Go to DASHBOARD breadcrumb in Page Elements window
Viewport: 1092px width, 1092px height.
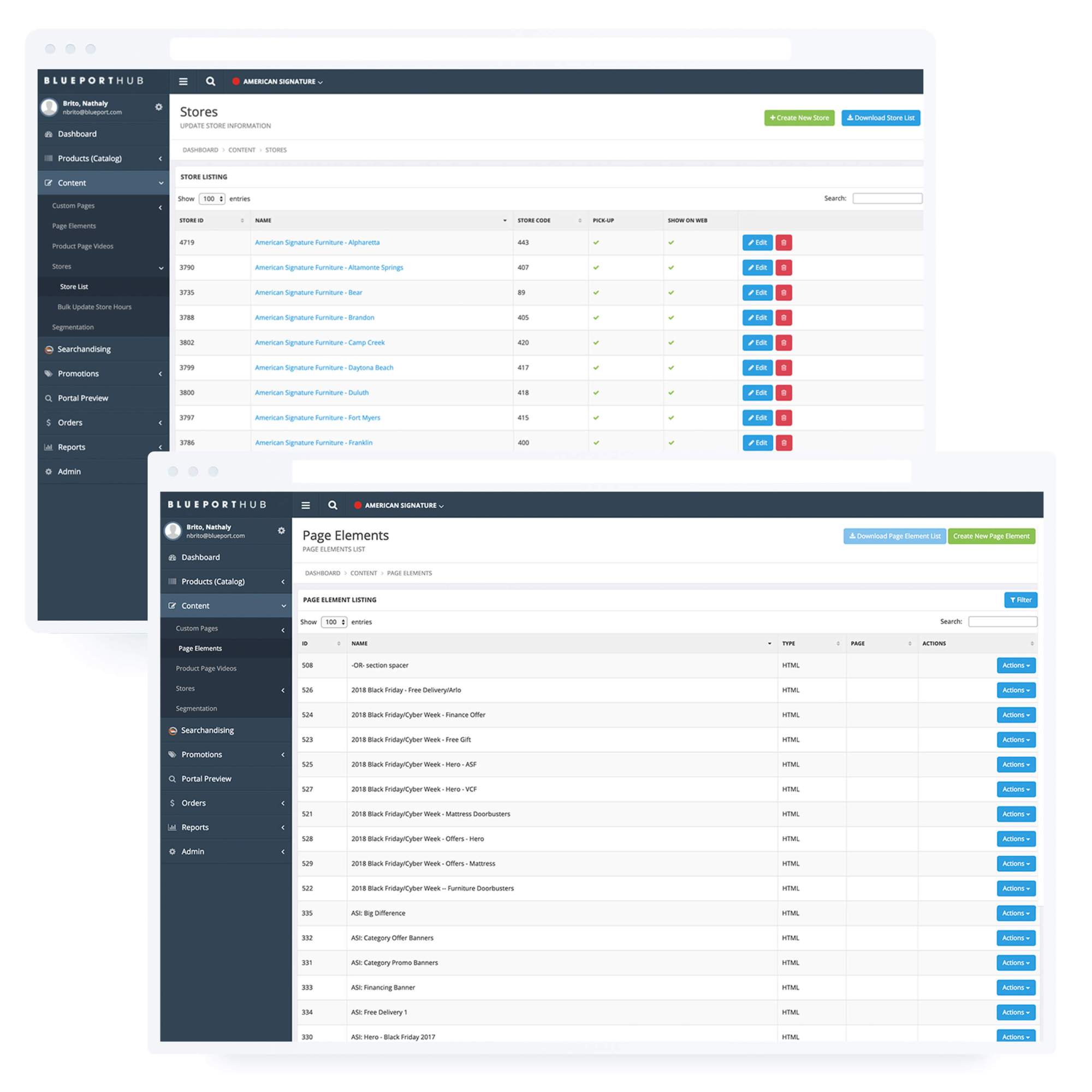coord(323,573)
